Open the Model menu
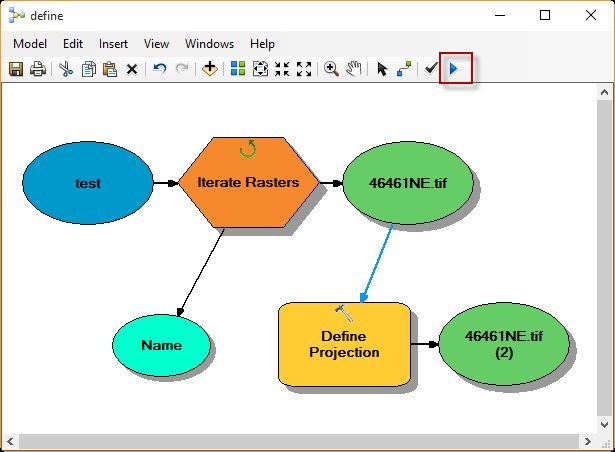 (30, 44)
